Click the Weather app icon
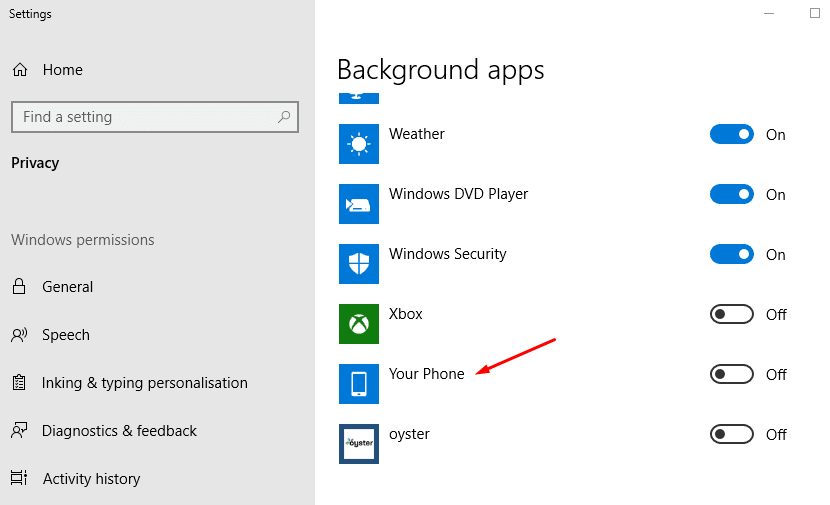830x505 pixels. (359, 144)
